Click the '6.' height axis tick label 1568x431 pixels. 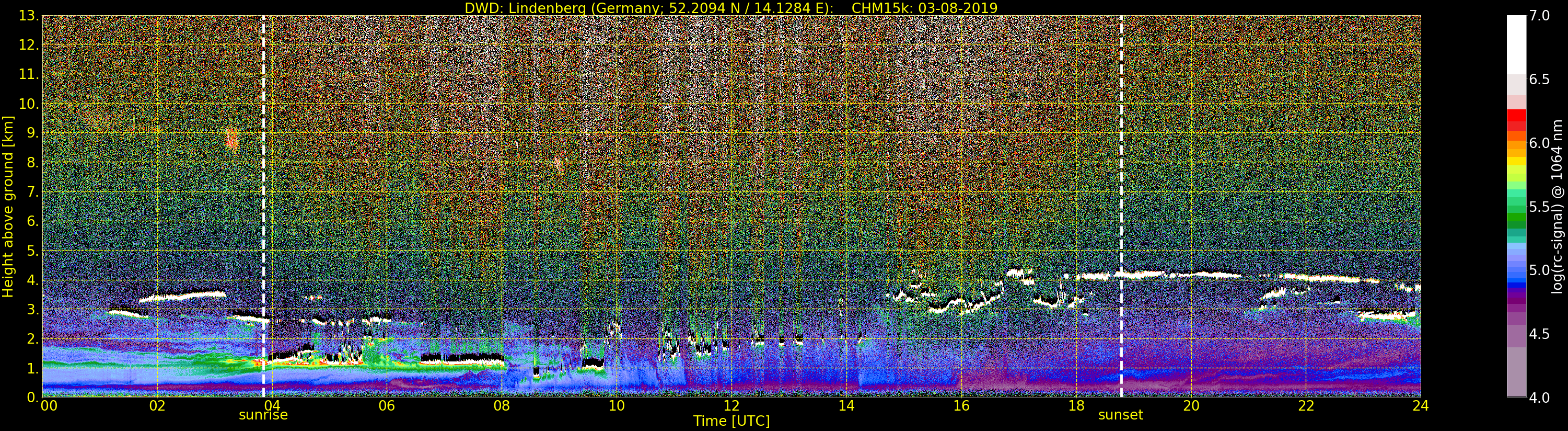coord(33,221)
